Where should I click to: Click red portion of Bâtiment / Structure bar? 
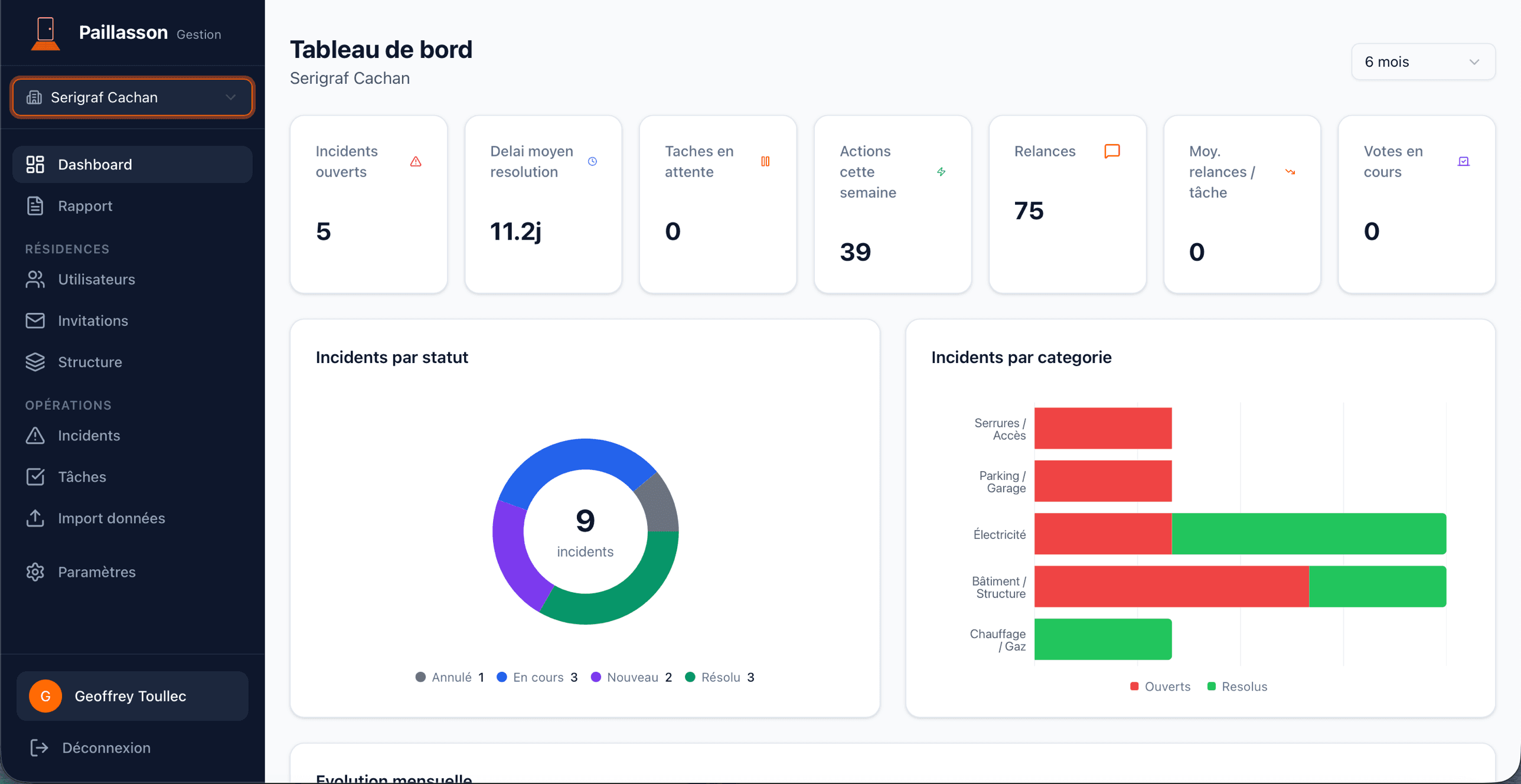pos(1171,586)
